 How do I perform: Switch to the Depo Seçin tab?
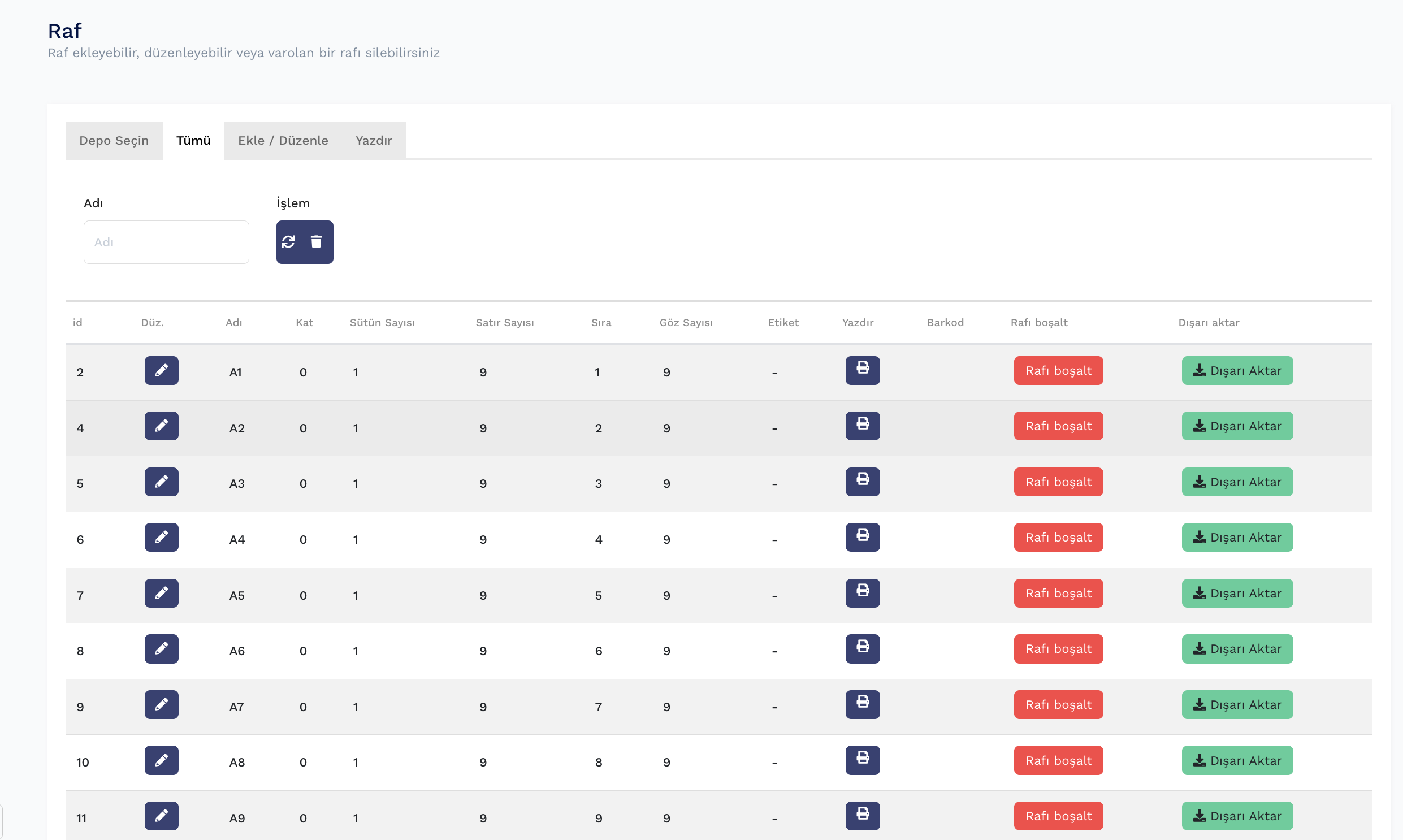click(x=114, y=141)
